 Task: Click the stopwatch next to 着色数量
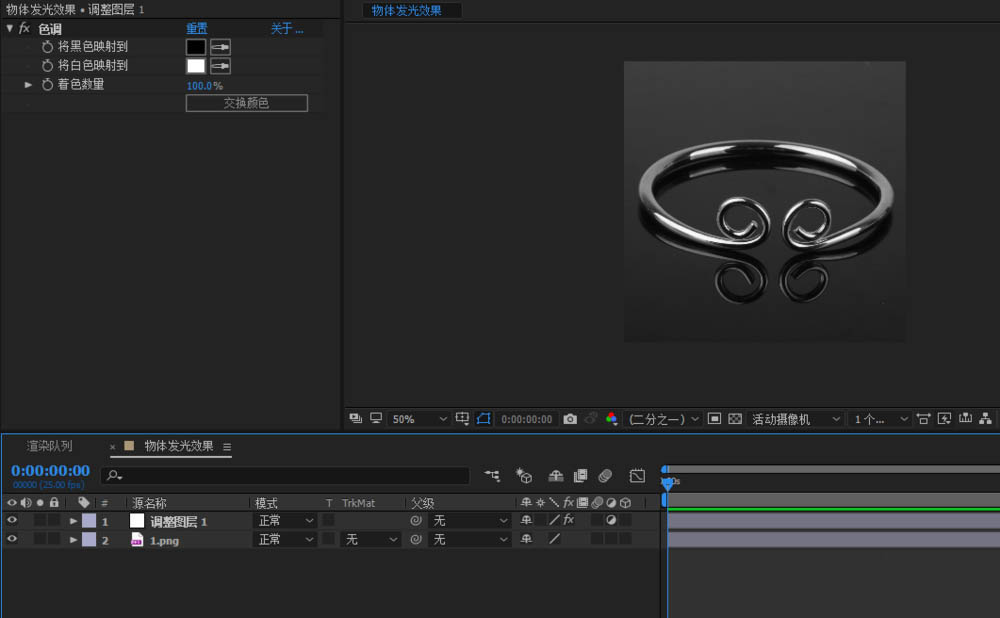pos(47,85)
